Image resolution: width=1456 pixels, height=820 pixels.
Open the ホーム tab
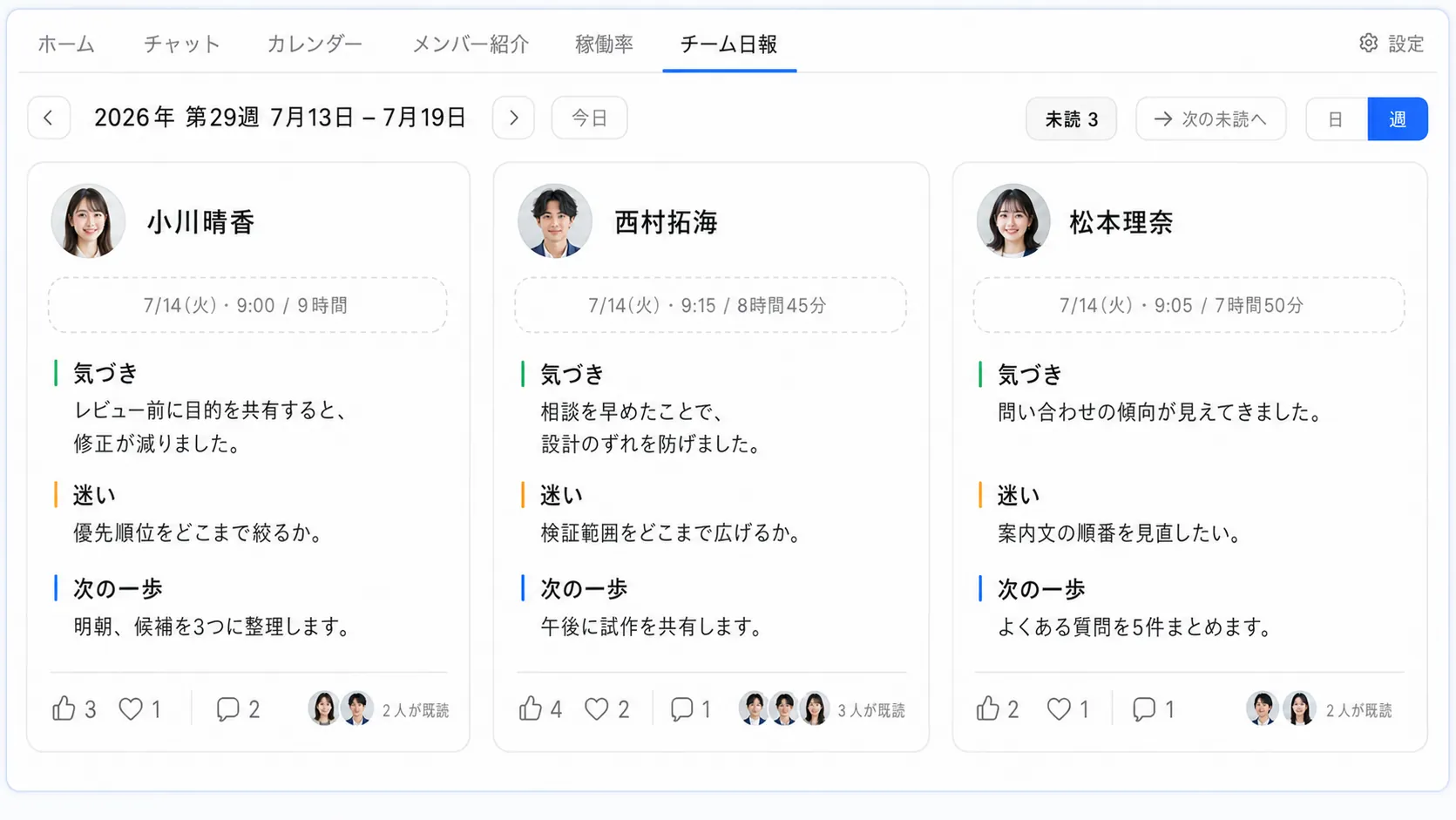[x=66, y=44]
